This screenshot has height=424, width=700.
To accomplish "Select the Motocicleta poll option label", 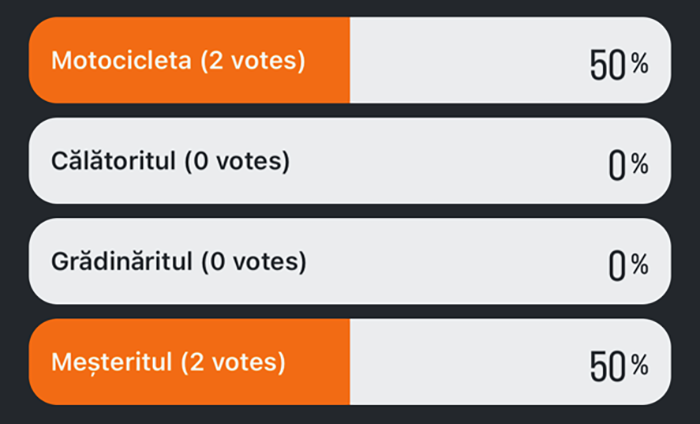I will [120, 60].
